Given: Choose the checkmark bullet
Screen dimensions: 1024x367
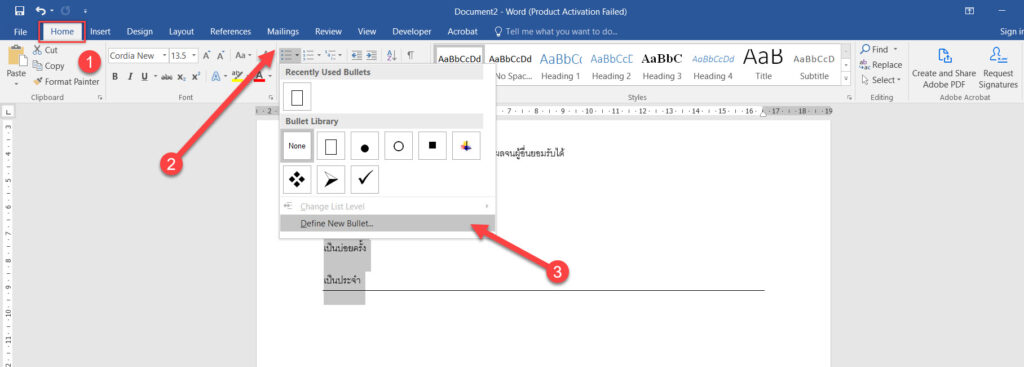Looking at the screenshot, I should [364, 180].
